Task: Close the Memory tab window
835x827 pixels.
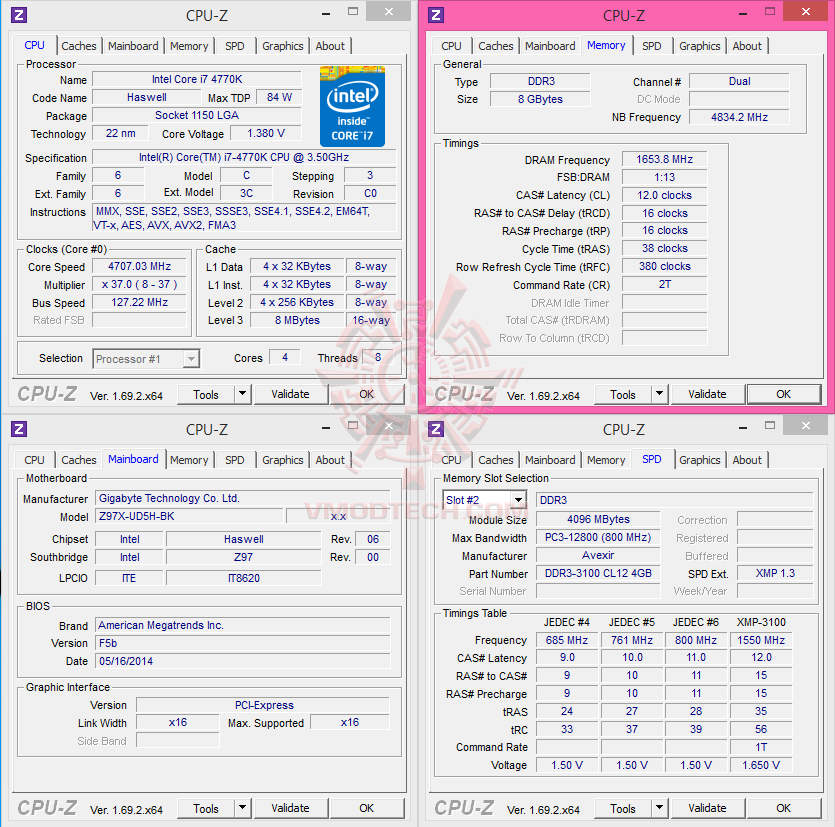Action: pyautogui.click(x=806, y=11)
